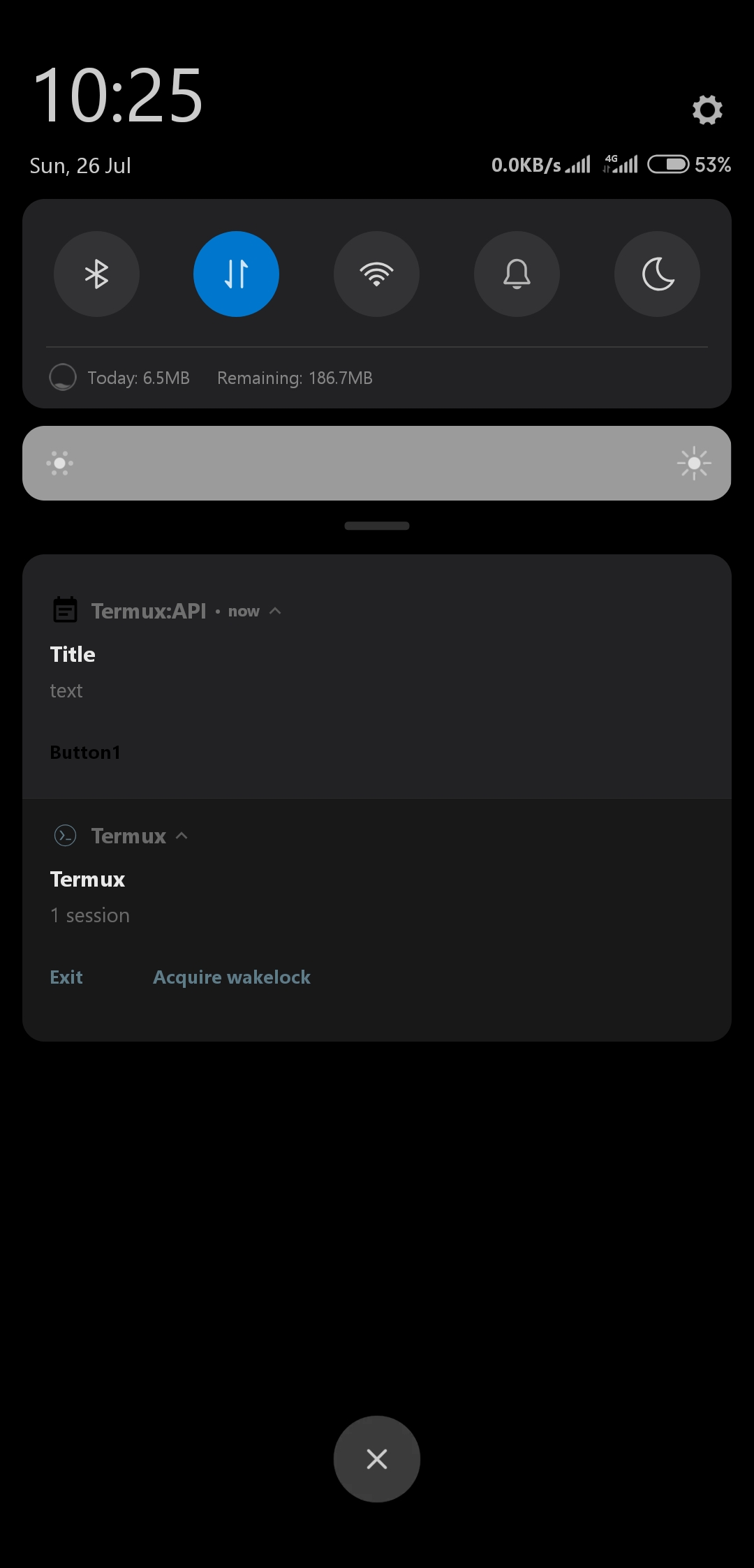This screenshot has height=1568, width=754.
Task: Tap Acquire wakelock action
Action: (232, 977)
